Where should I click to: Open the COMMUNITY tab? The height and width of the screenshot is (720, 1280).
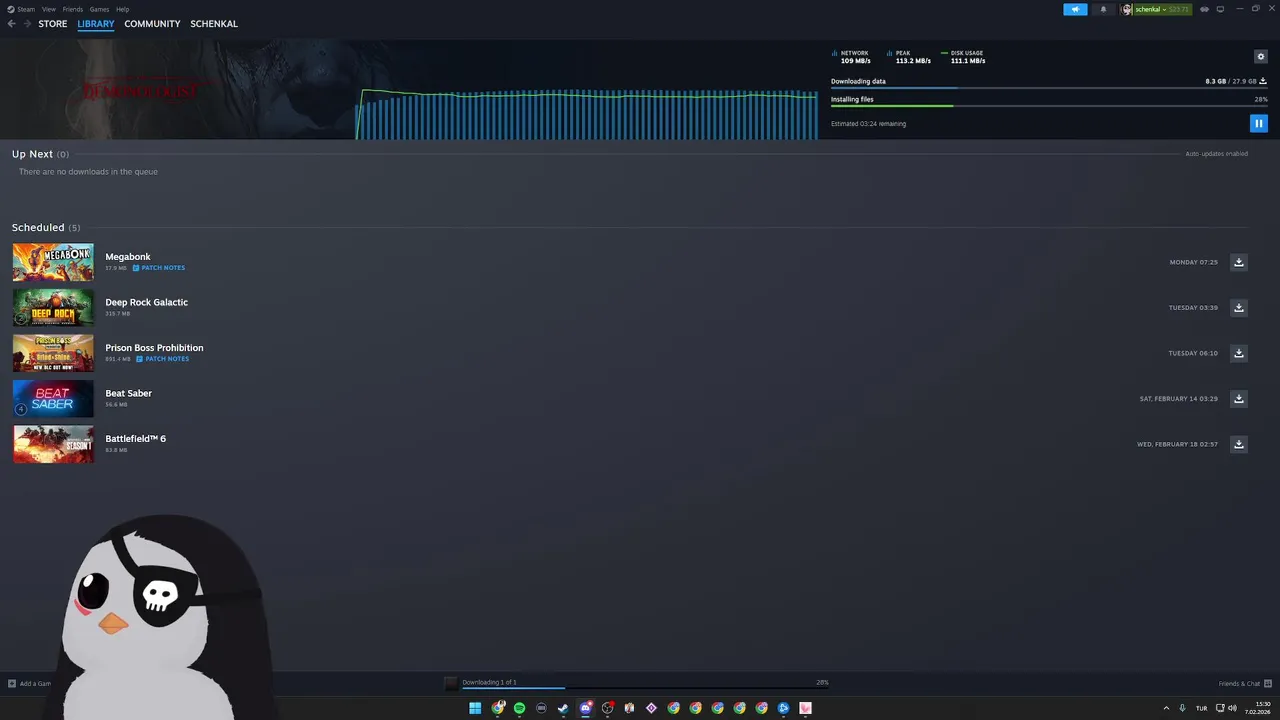[x=152, y=24]
